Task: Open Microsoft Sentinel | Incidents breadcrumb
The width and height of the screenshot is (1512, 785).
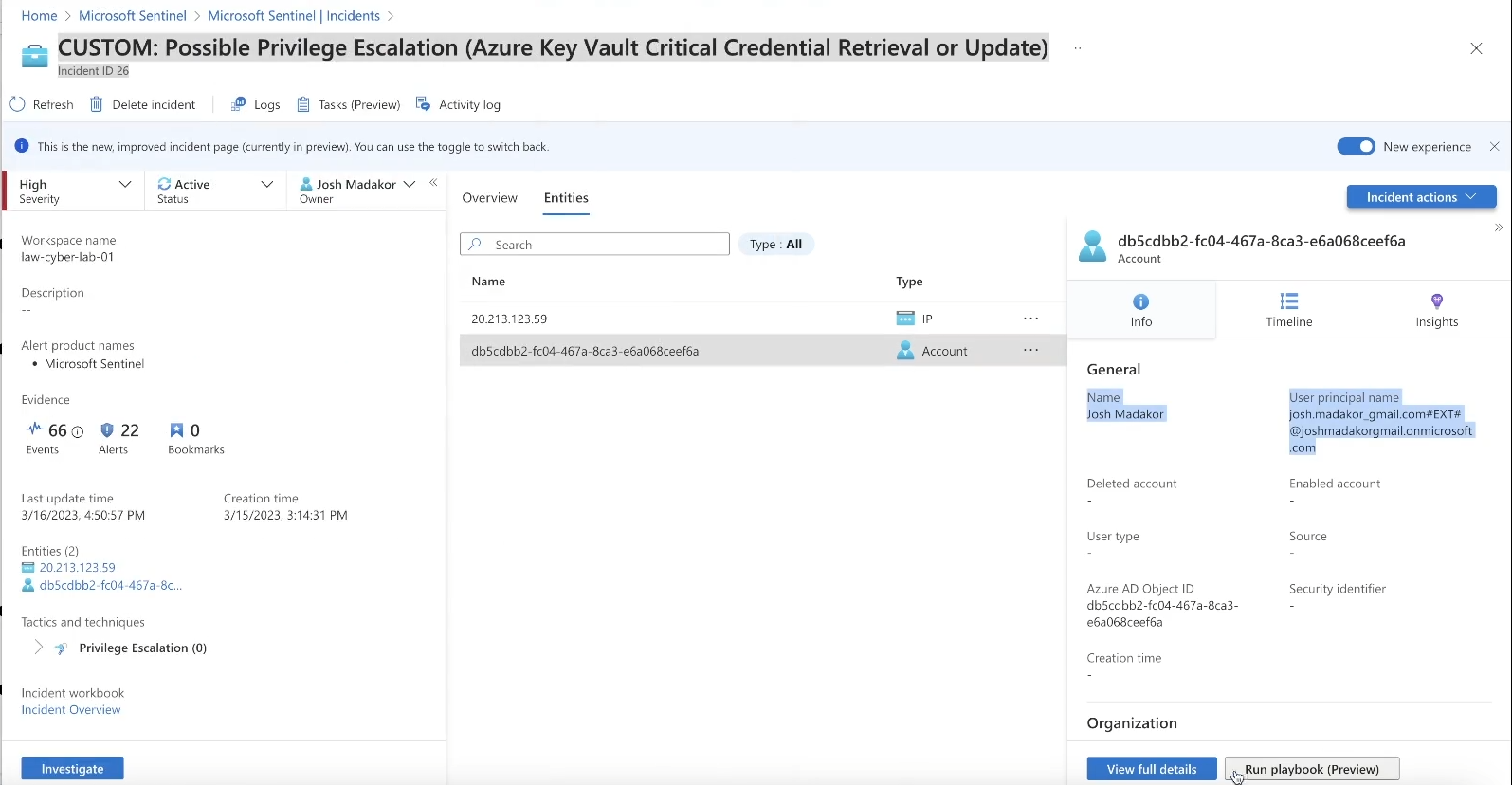Action: (x=294, y=16)
